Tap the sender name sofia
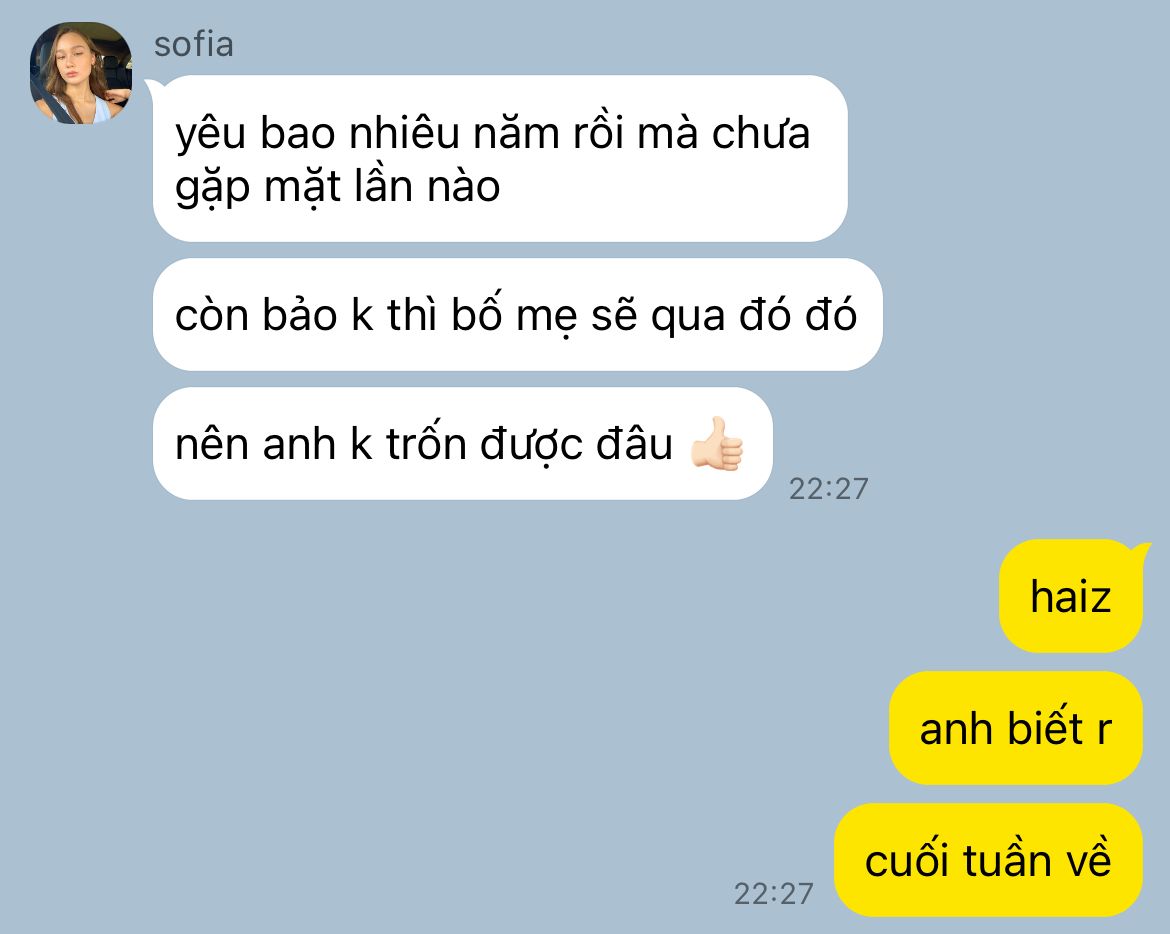The height and width of the screenshot is (934, 1170). tap(193, 45)
